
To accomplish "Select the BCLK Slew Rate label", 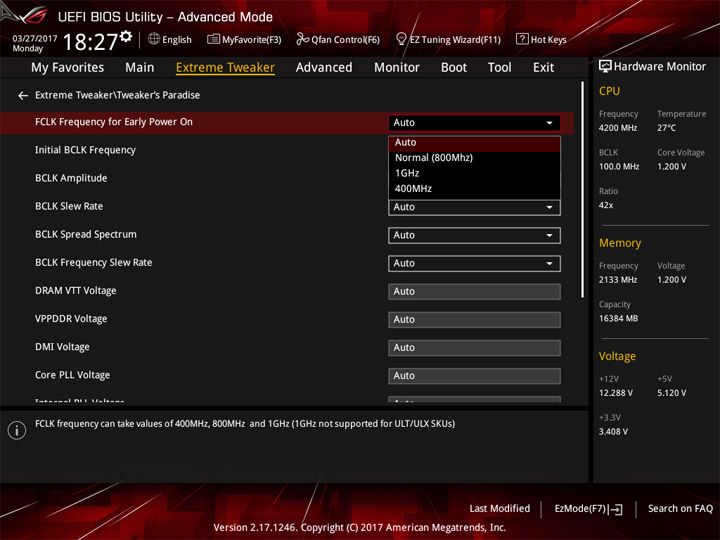I will pos(69,206).
